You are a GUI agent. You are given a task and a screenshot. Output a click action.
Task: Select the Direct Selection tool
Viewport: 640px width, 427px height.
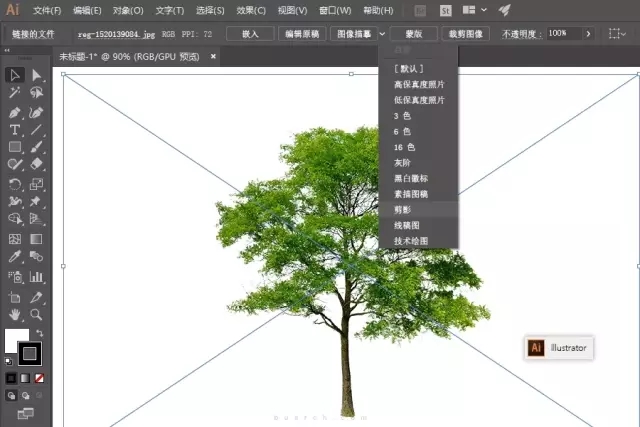click(37, 75)
